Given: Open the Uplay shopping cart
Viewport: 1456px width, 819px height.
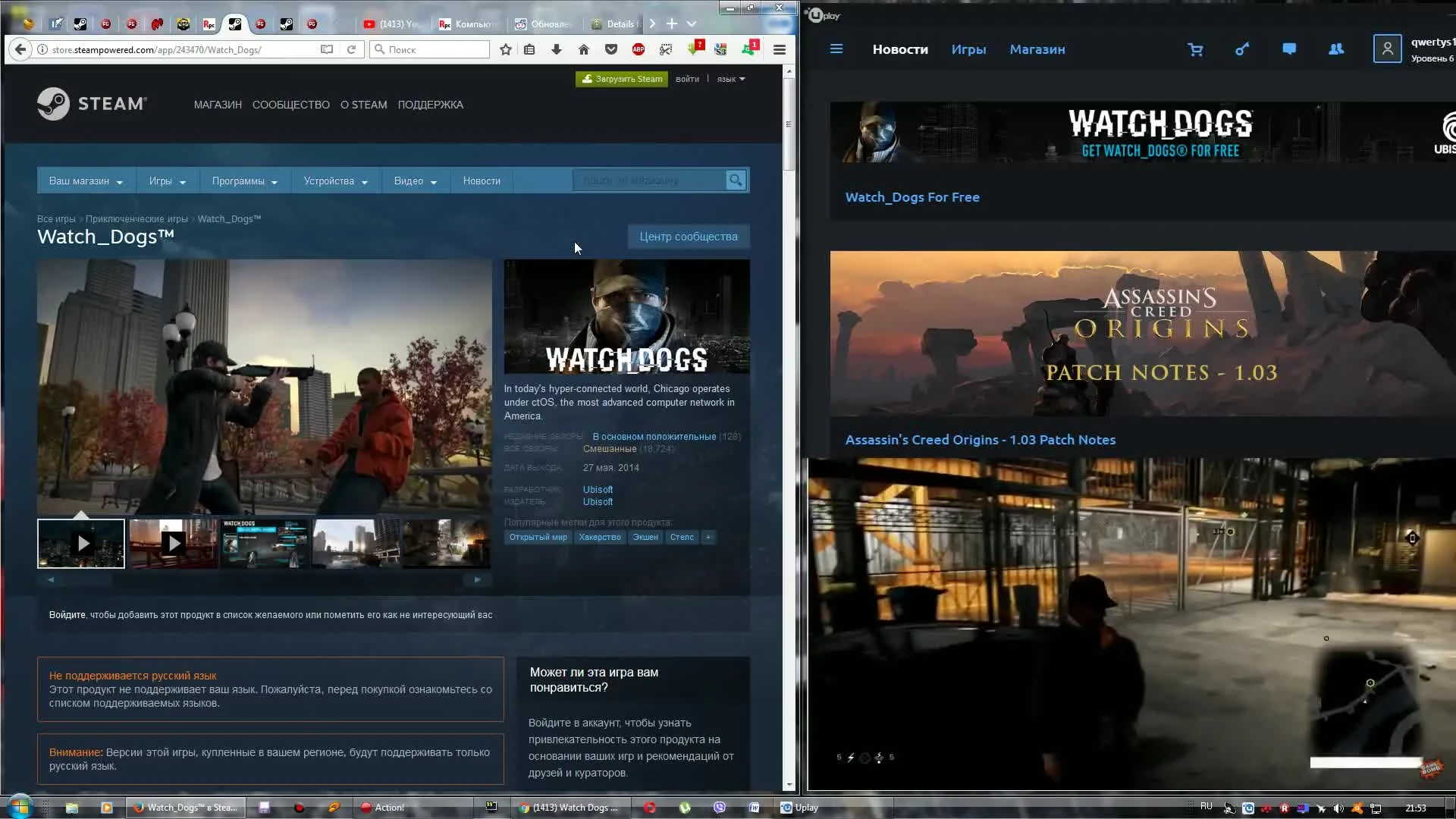Looking at the screenshot, I should coord(1195,49).
